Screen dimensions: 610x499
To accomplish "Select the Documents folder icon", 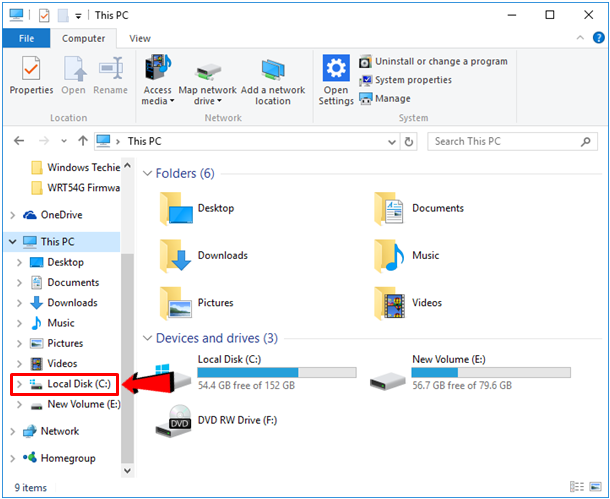I will tap(389, 209).
